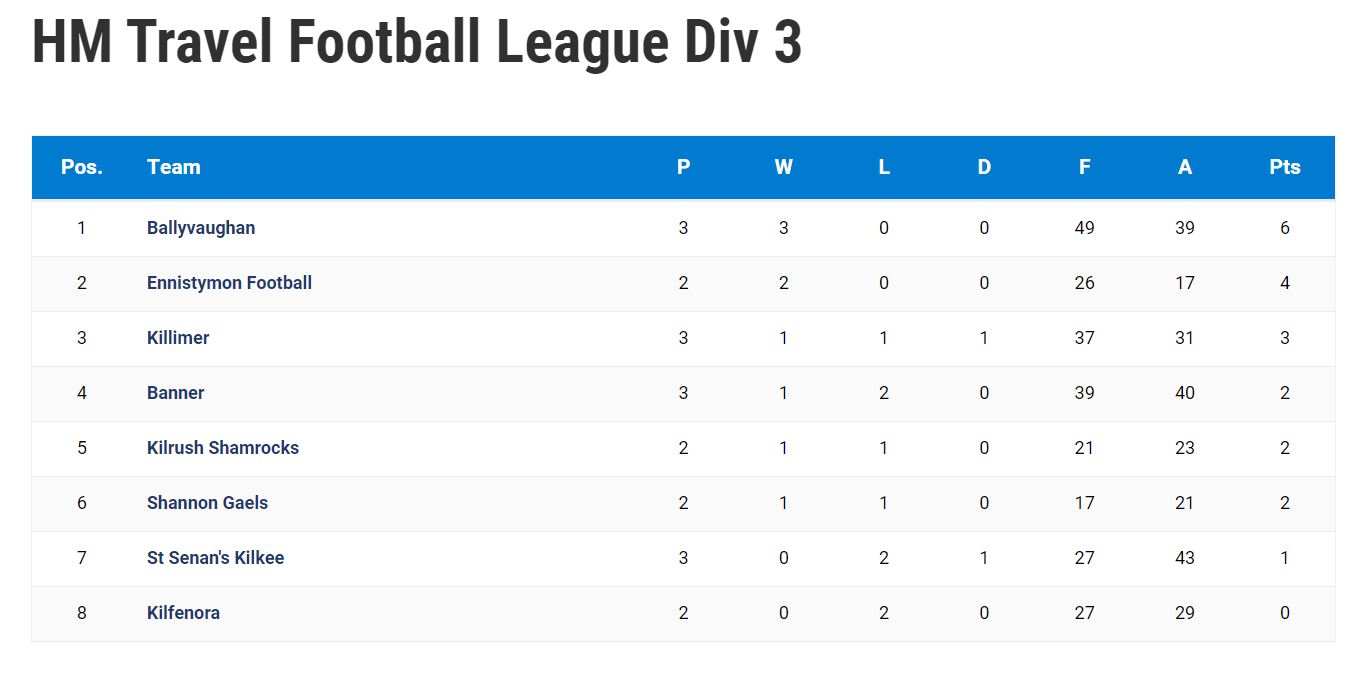Open St Senan's Kilkee team link
This screenshot has height=677, width=1368.
(x=215, y=558)
